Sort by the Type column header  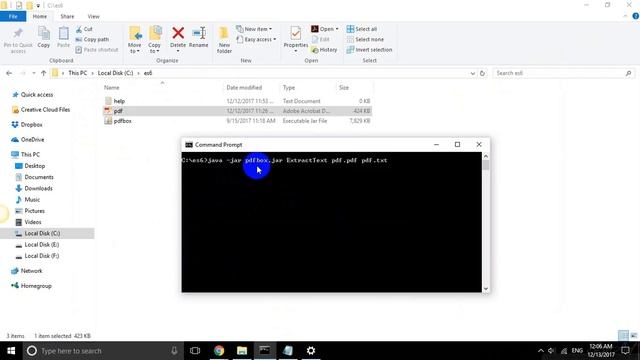(x=289, y=87)
